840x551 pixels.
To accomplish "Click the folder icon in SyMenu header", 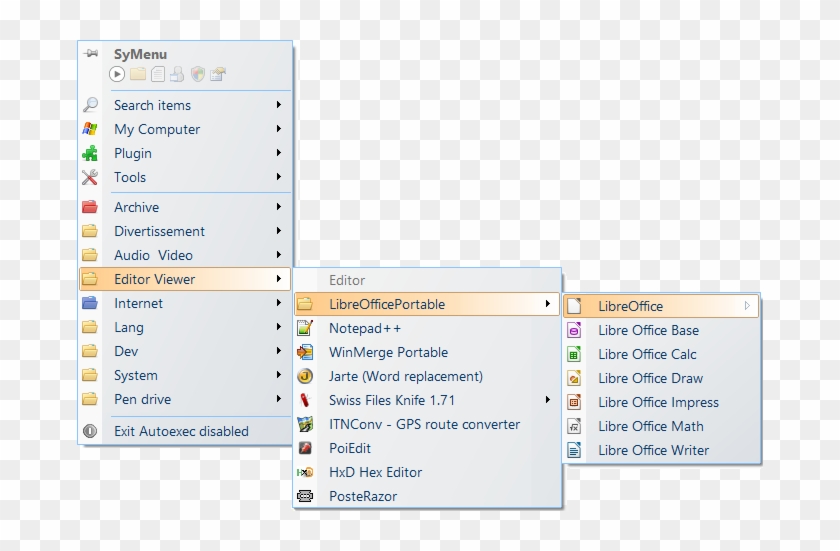I will click(138, 74).
